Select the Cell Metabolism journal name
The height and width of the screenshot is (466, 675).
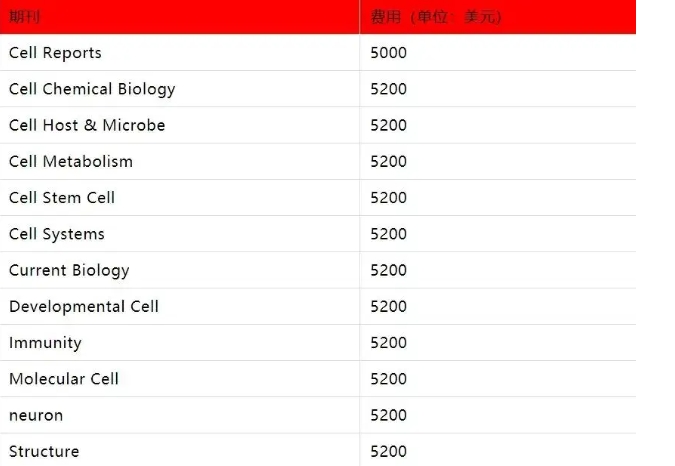coord(71,161)
